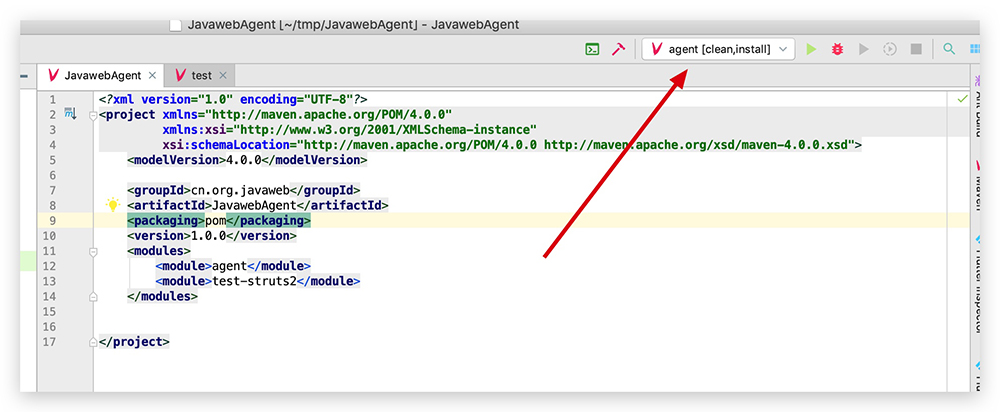Image resolution: width=1000 pixels, height=412 pixels.
Task: Start debugging with the red bug icon
Action: [x=837, y=49]
